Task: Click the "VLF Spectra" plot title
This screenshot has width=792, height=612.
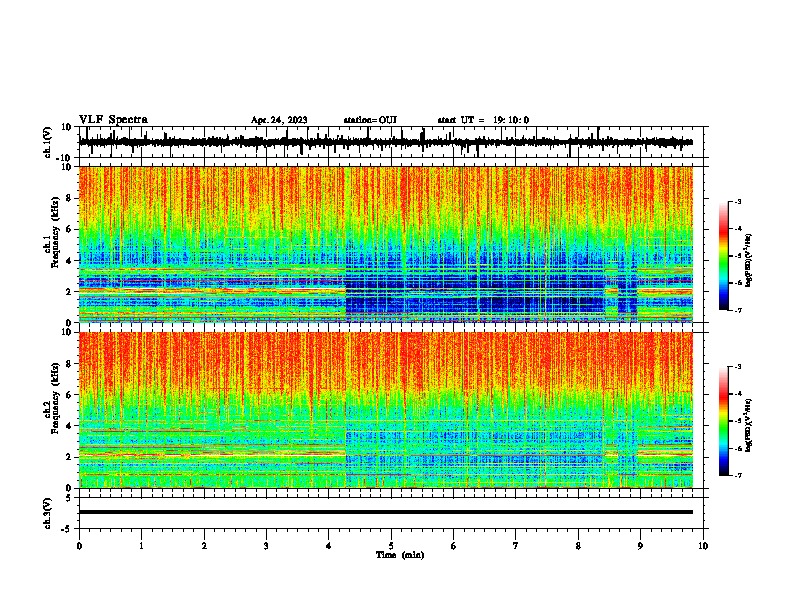Action: point(113,120)
